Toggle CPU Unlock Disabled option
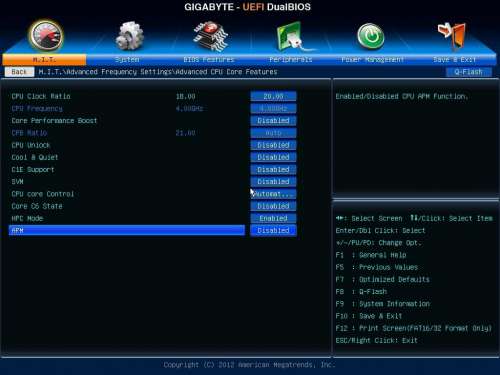This screenshot has height=375, width=500. click(x=273, y=145)
